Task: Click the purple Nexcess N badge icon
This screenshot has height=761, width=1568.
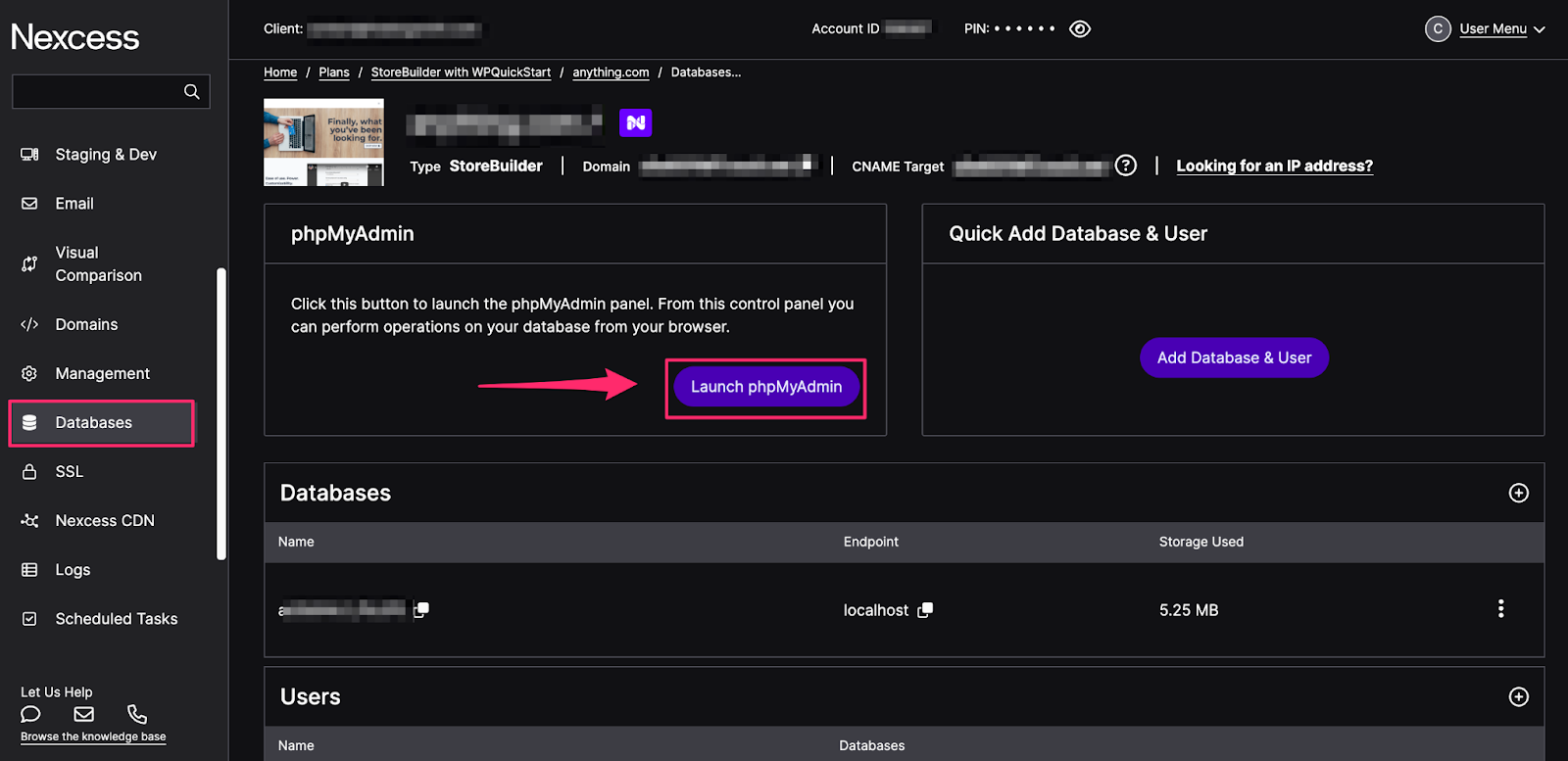Action: (635, 122)
